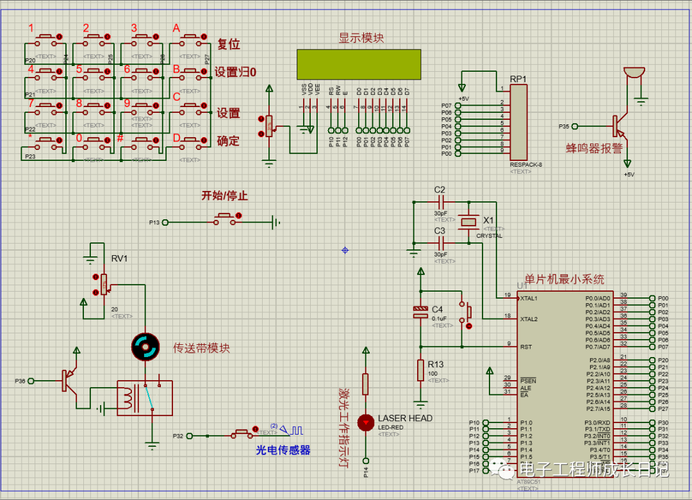Click the LASER HEAD text label

405,418
